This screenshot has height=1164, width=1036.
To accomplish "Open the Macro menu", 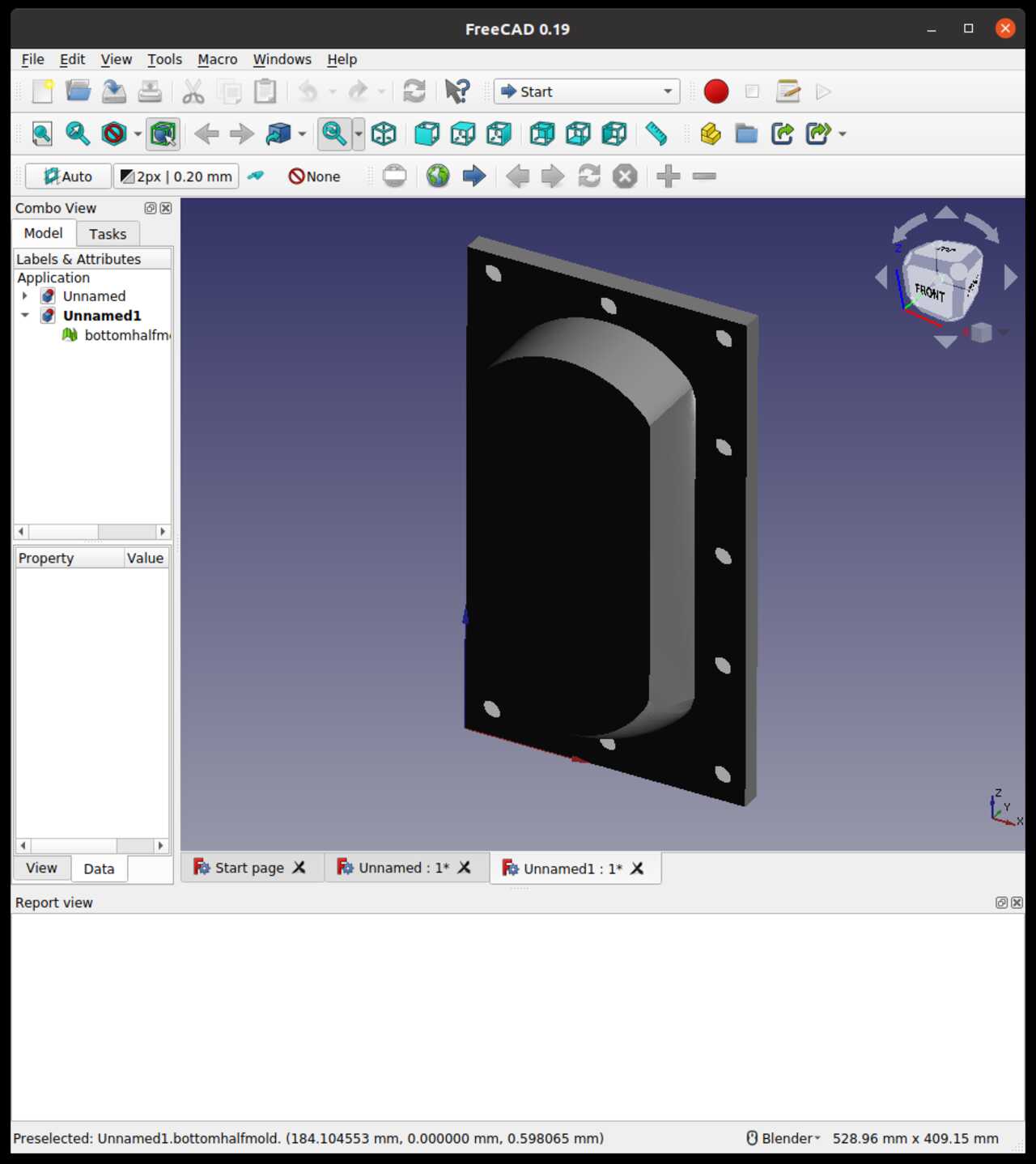I will pos(218,59).
